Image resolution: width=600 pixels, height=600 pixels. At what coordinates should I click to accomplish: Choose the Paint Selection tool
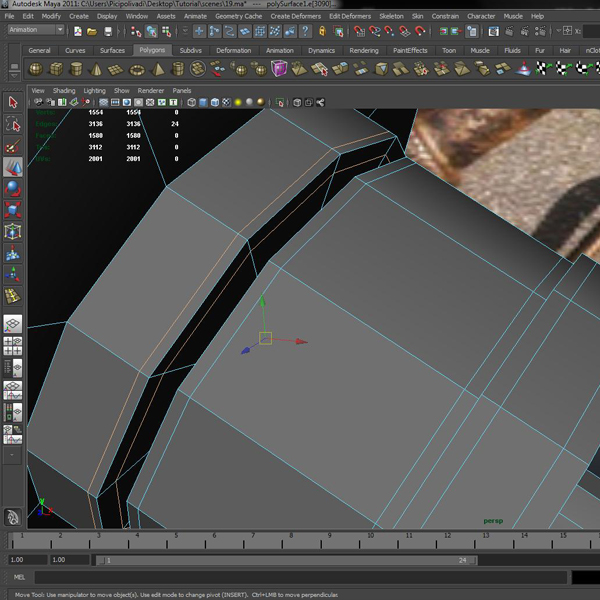coord(13,146)
